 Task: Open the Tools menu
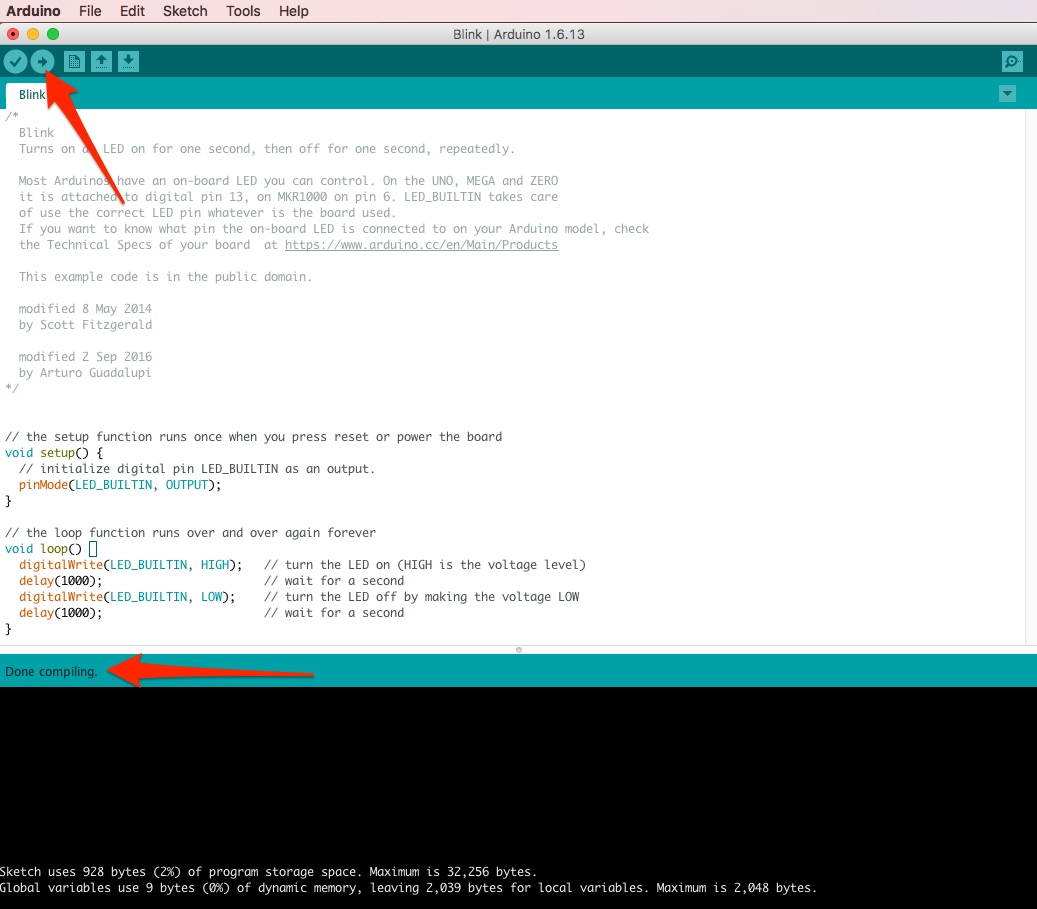click(241, 11)
